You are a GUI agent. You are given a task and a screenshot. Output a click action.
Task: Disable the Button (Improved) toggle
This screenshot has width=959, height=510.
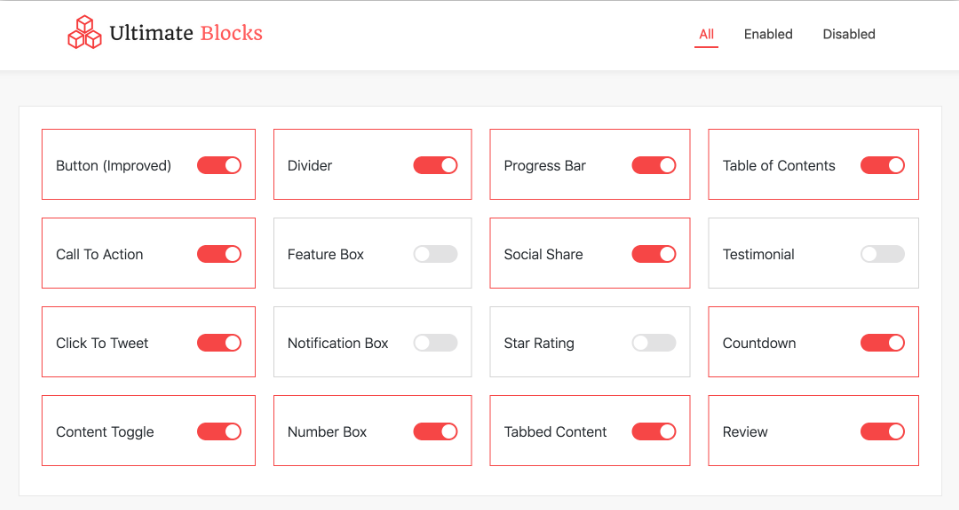219,165
